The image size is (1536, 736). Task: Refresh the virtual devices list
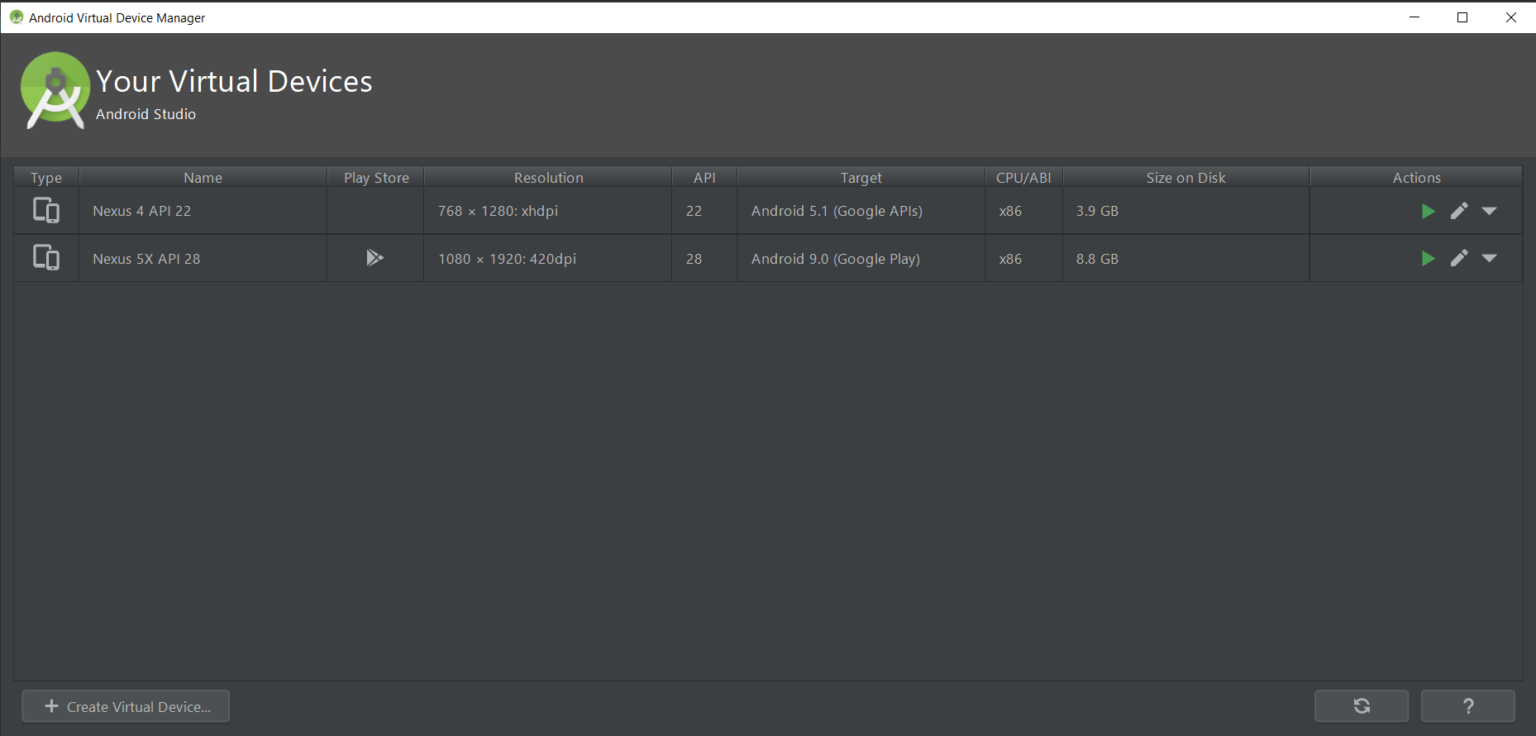[x=1361, y=706]
